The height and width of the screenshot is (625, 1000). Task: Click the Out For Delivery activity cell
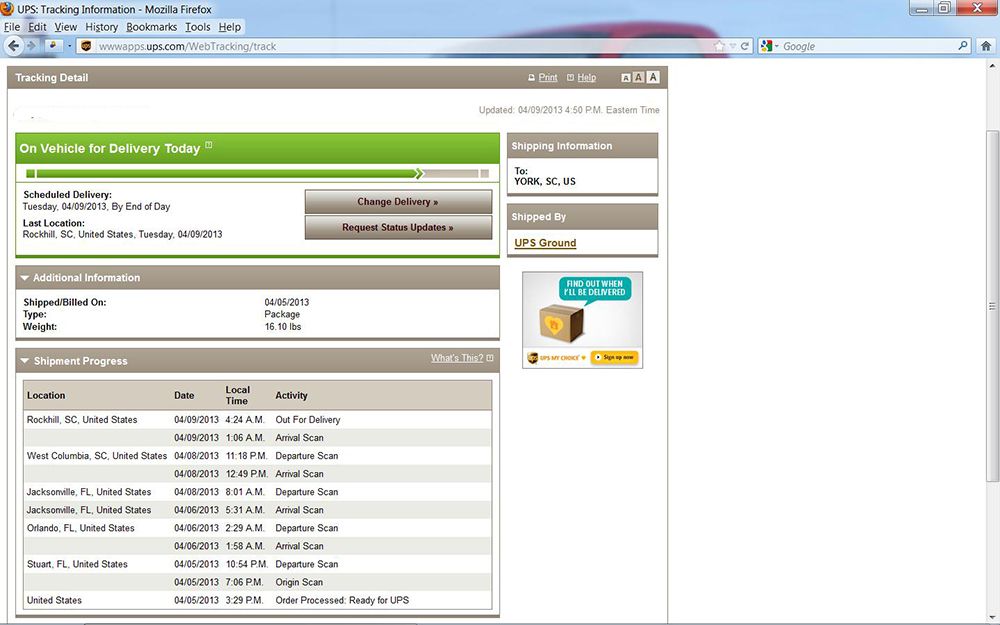pos(308,420)
